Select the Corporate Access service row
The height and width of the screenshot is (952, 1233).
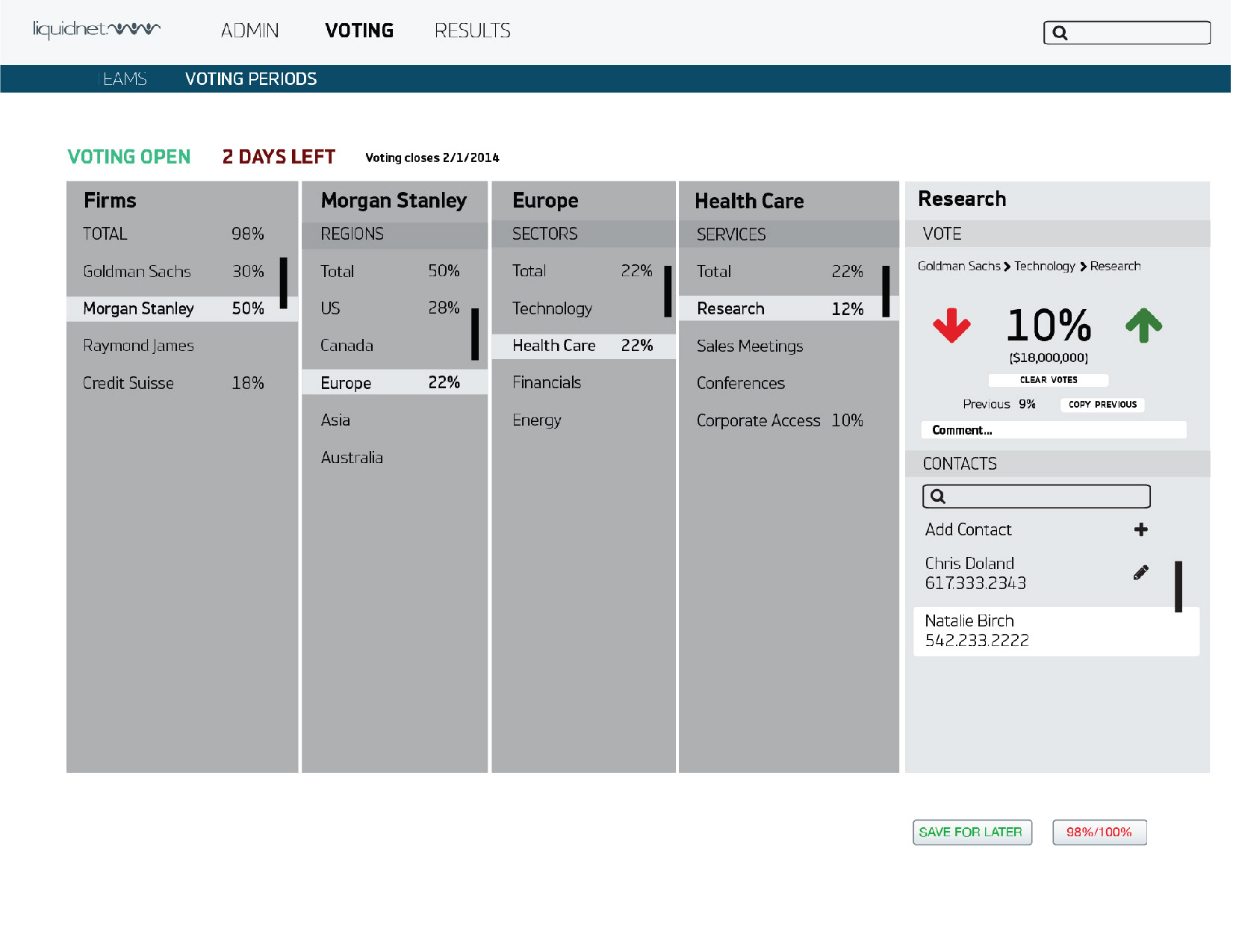790,421
